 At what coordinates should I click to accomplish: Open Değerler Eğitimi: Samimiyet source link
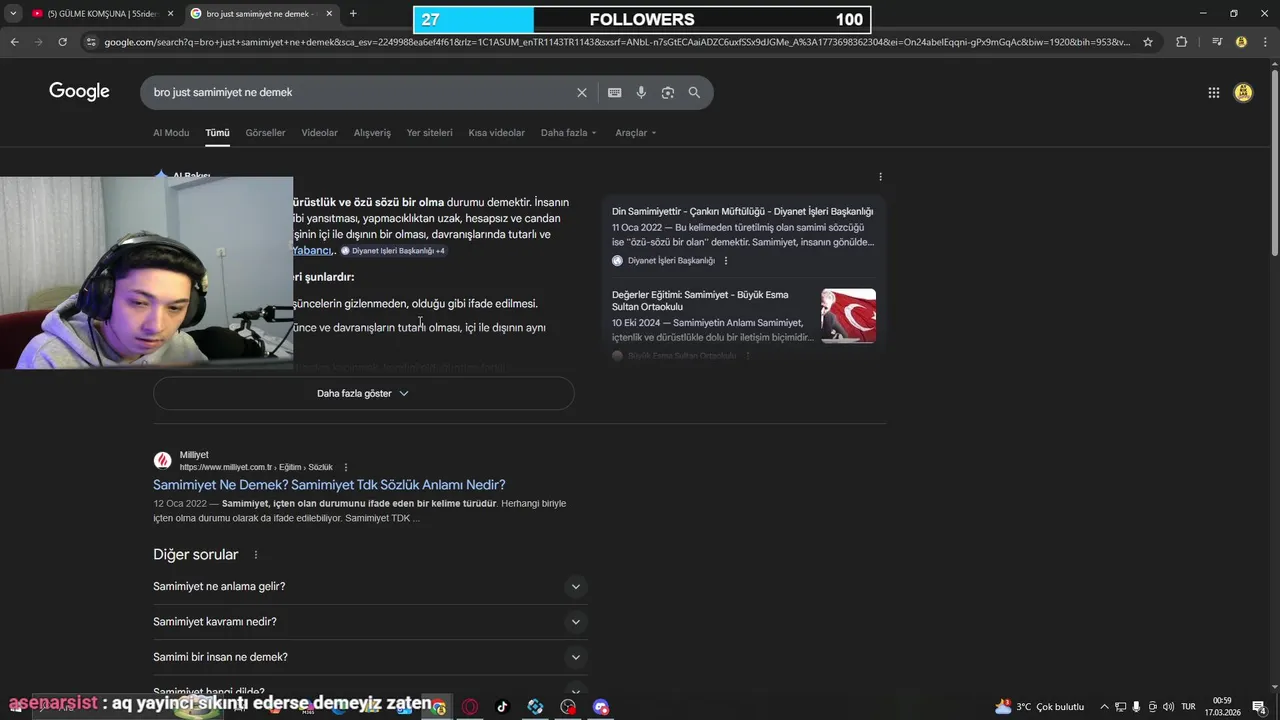[700, 301]
